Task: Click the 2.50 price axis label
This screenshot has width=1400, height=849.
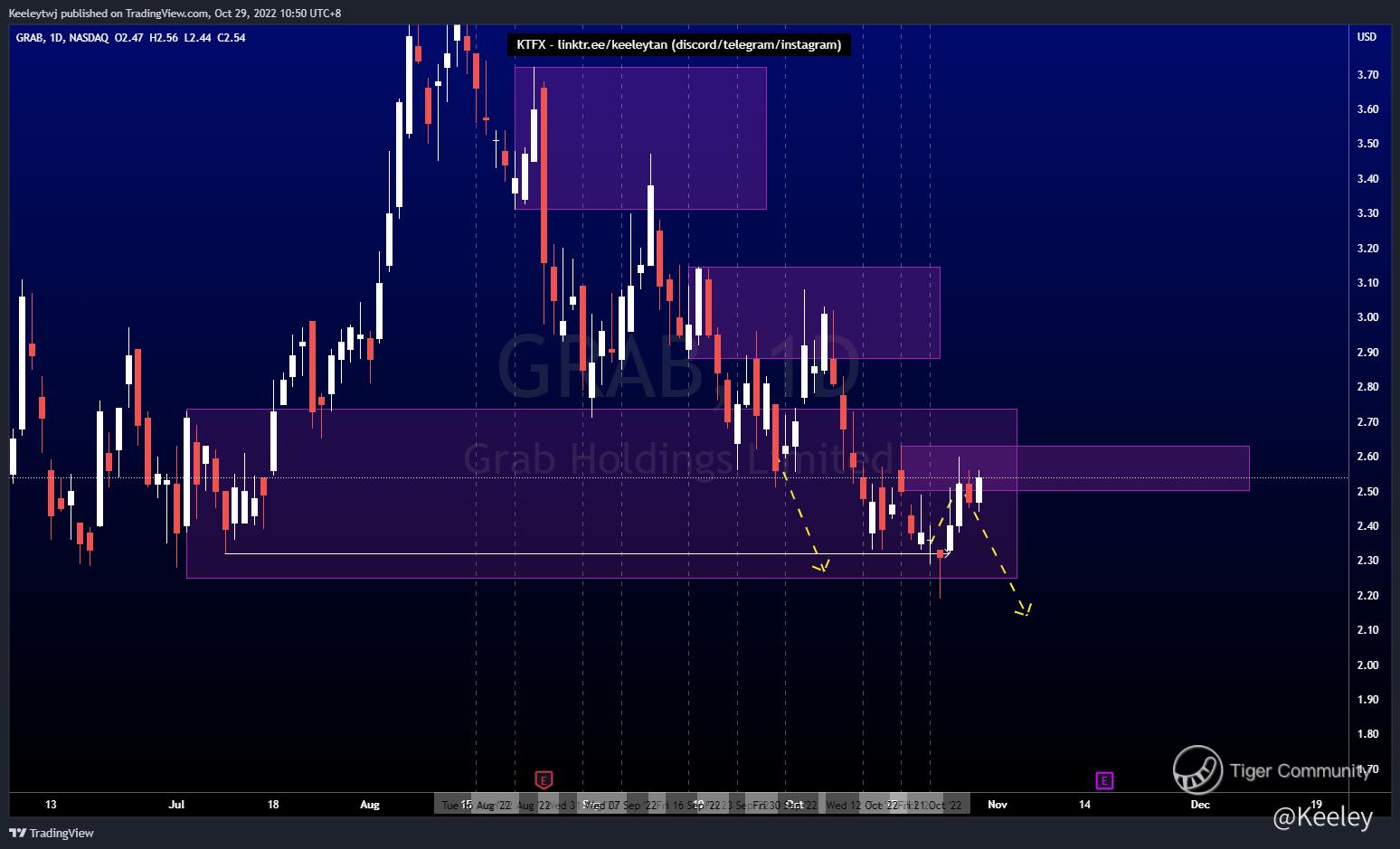Action: coord(1367,492)
